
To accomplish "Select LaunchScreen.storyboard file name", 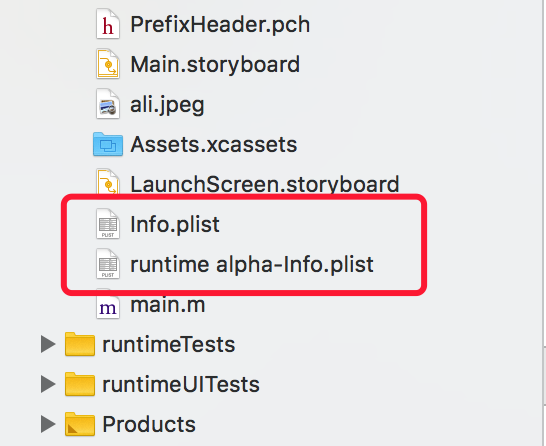I will [265, 184].
